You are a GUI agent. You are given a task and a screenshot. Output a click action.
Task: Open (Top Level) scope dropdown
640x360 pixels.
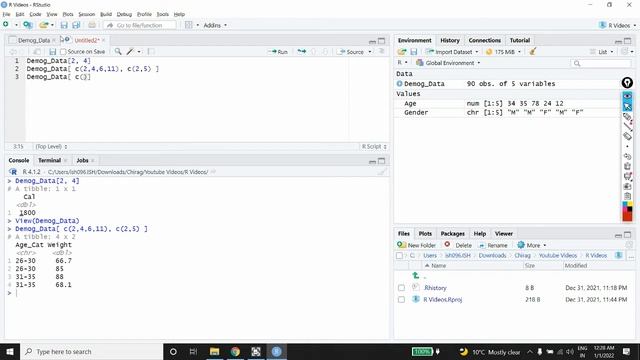tap(51, 147)
